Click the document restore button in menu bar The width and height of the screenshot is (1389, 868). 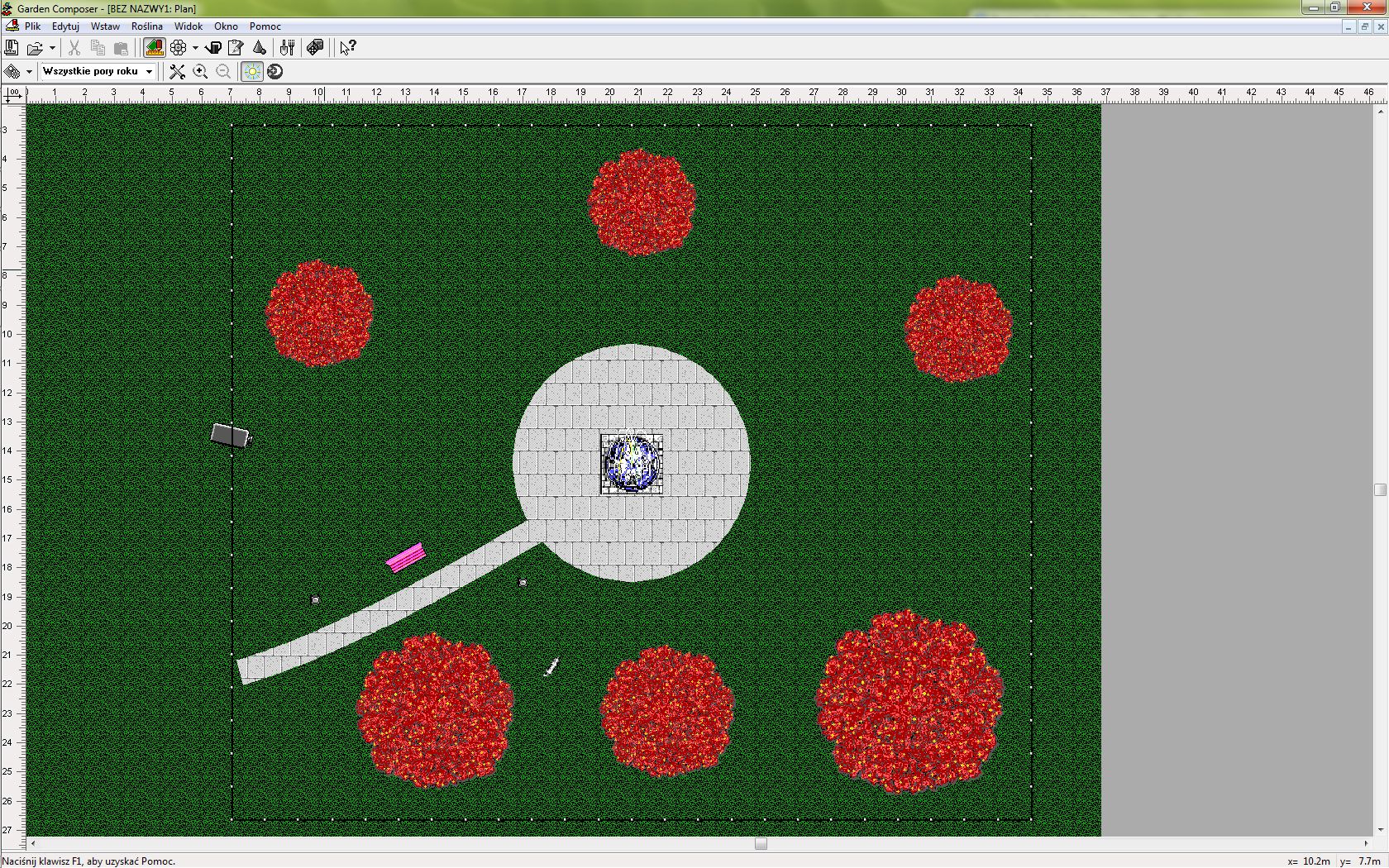pyautogui.click(x=1364, y=26)
